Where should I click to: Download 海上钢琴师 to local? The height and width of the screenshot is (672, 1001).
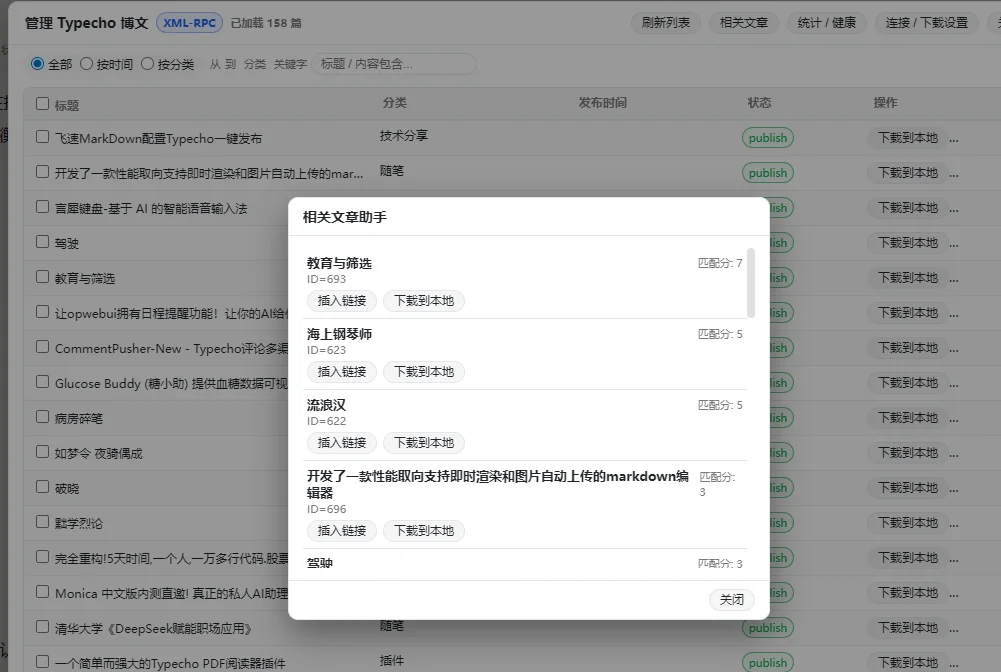click(x=423, y=372)
